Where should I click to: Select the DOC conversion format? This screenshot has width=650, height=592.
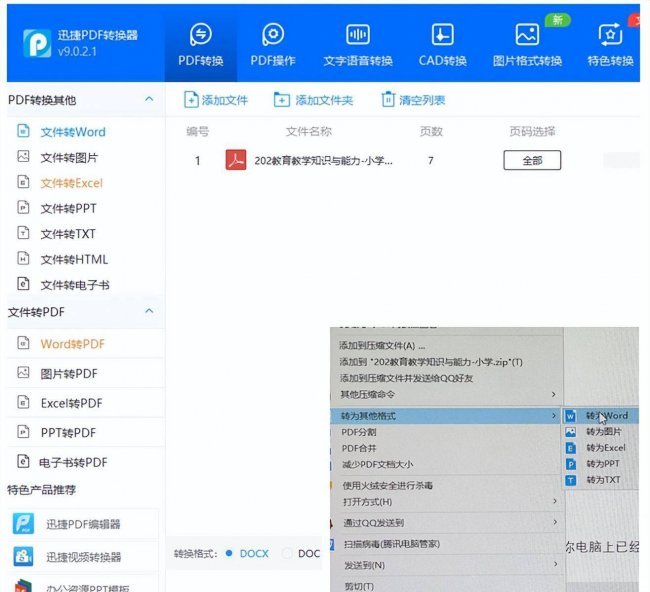coord(301,553)
